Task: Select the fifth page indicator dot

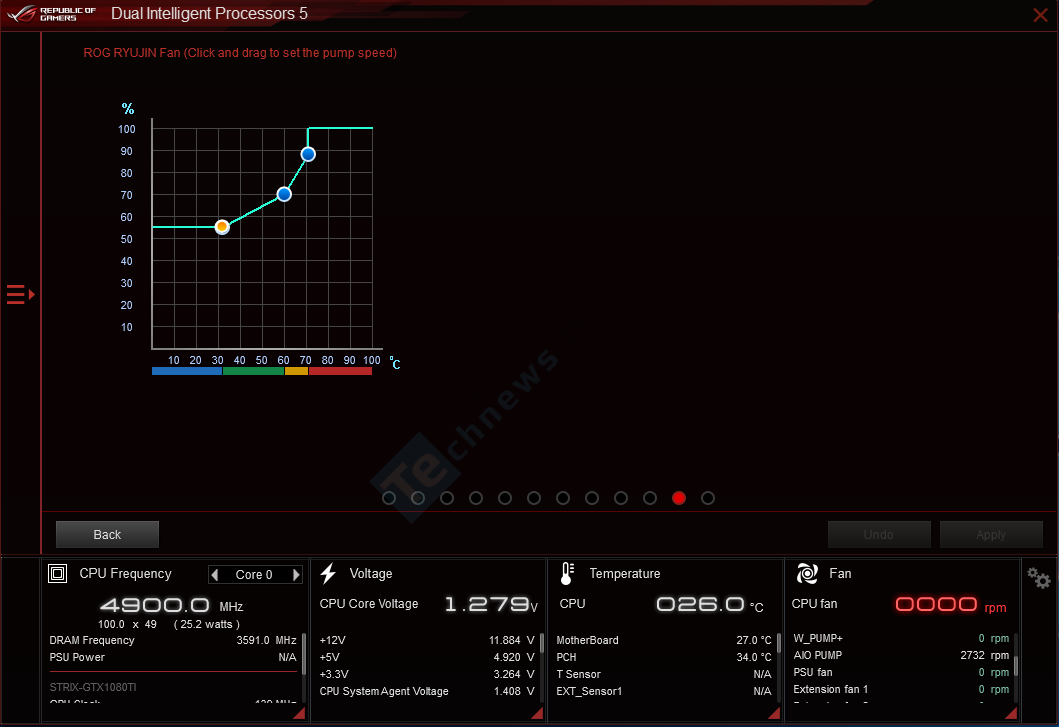Action: pyautogui.click(x=505, y=498)
